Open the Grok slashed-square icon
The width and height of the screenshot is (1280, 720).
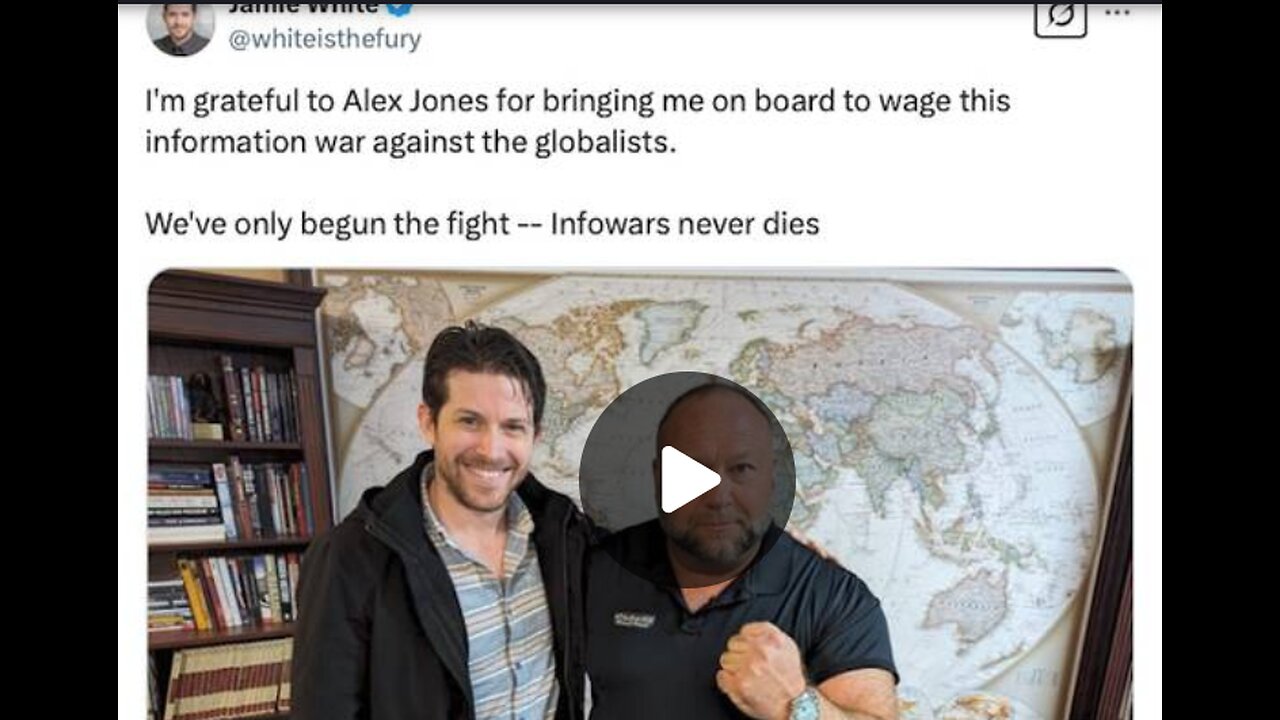1060,17
